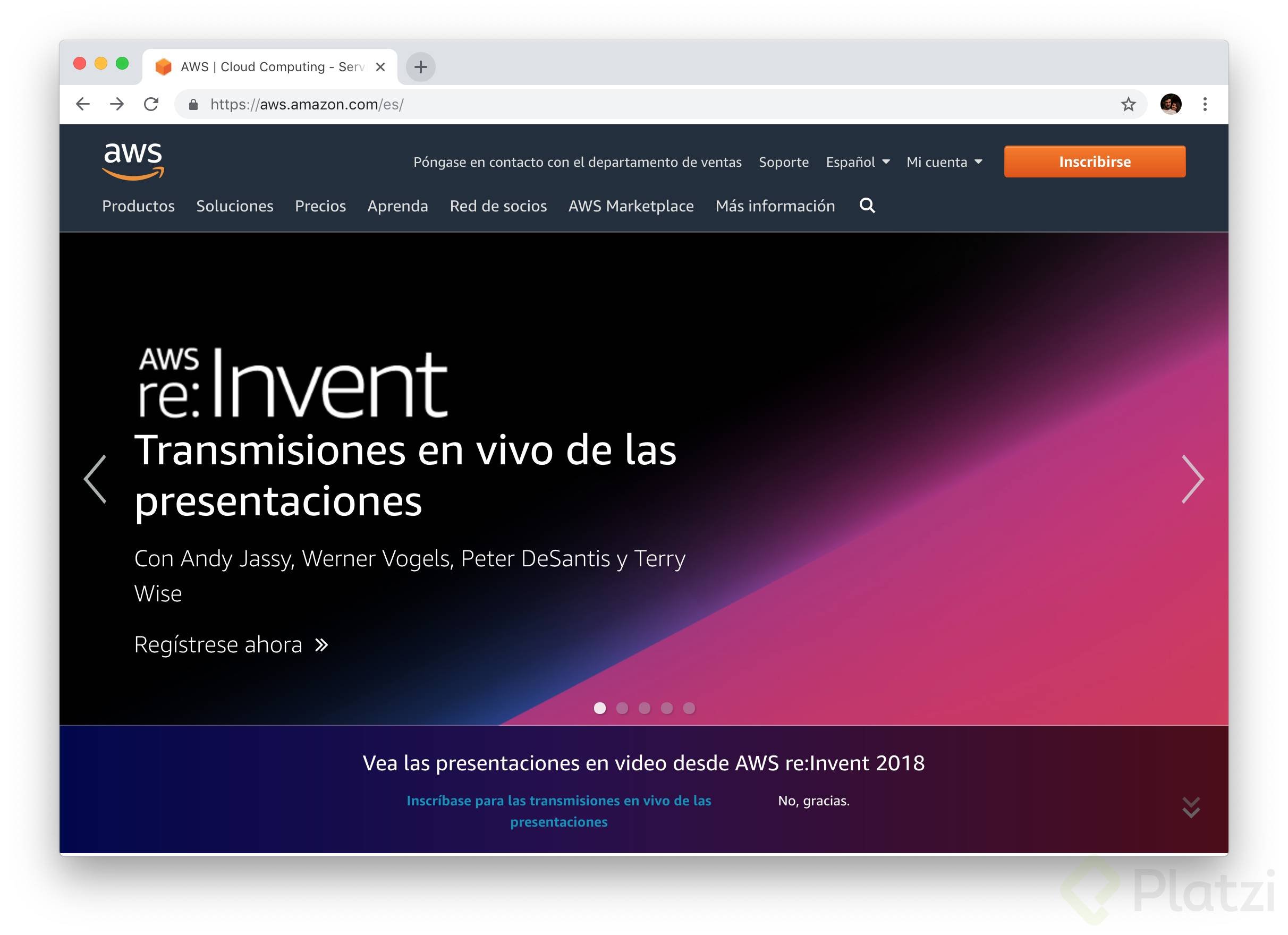The image size is (1288, 935).
Task: Click the yellow minimize window button
Action: pos(101,63)
